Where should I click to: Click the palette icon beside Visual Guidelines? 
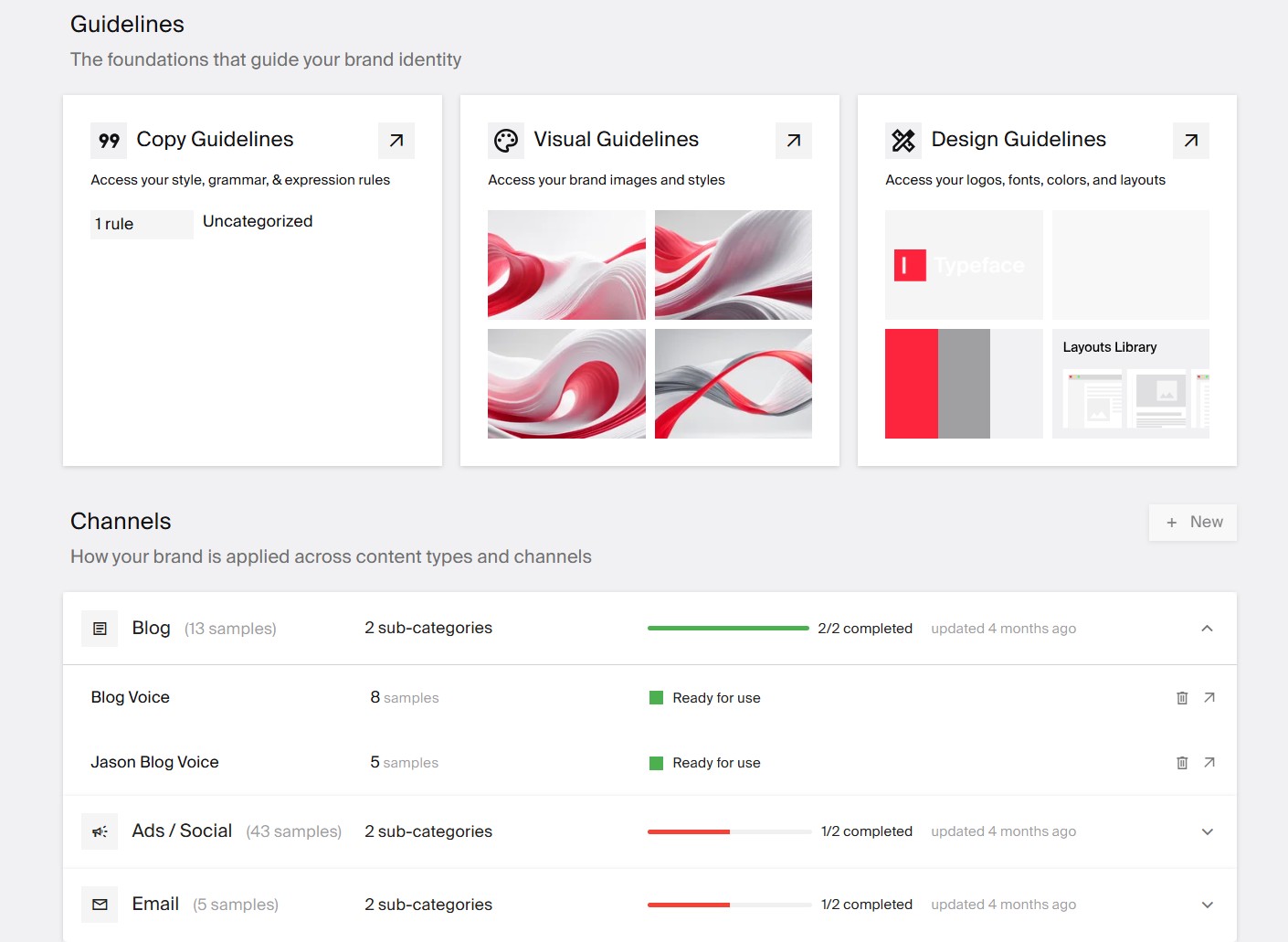pos(506,141)
